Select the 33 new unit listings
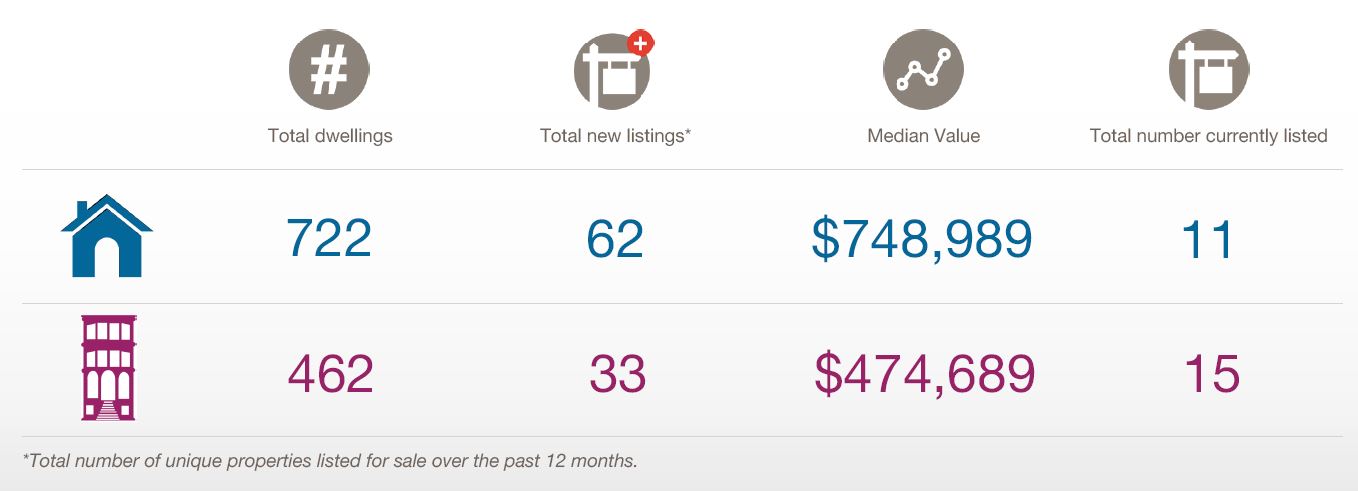This screenshot has width=1358, height=491. click(x=618, y=374)
